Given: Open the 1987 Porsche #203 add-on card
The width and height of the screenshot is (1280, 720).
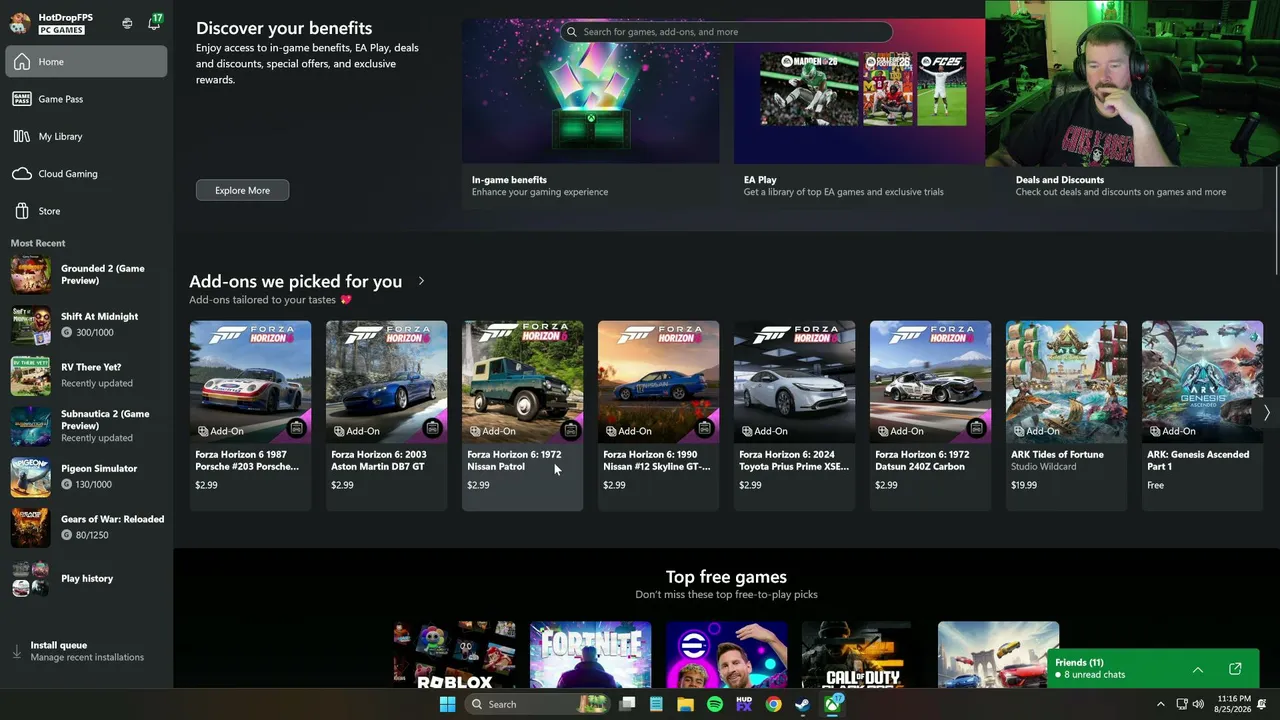Looking at the screenshot, I should (x=250, y=415).
